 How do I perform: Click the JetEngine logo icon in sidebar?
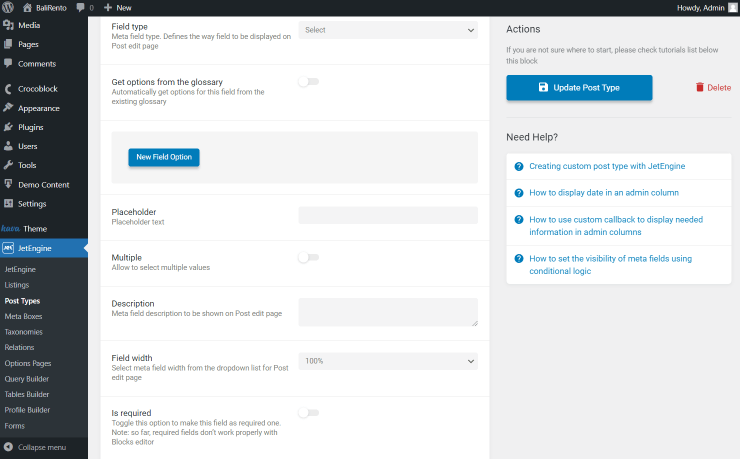pyautogui.click(x=8, y=248)
